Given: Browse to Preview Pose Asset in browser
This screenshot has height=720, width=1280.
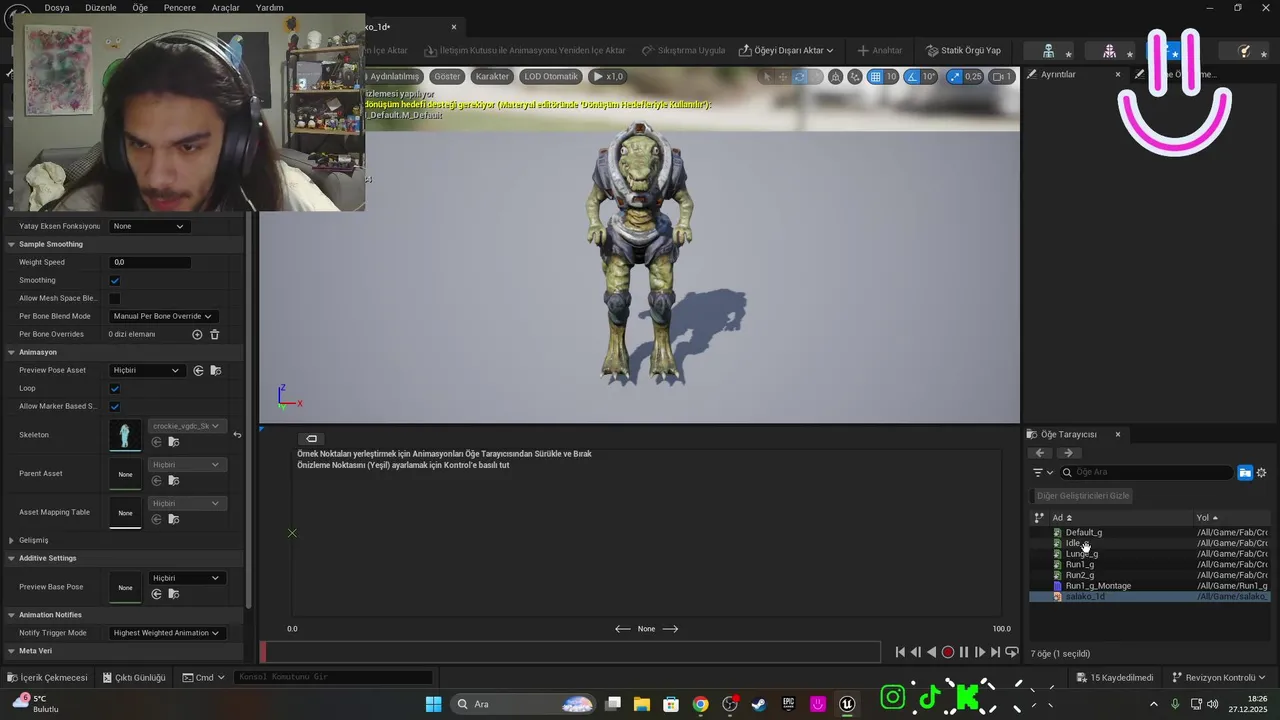Looking at the screenshot, I should 215,370.
